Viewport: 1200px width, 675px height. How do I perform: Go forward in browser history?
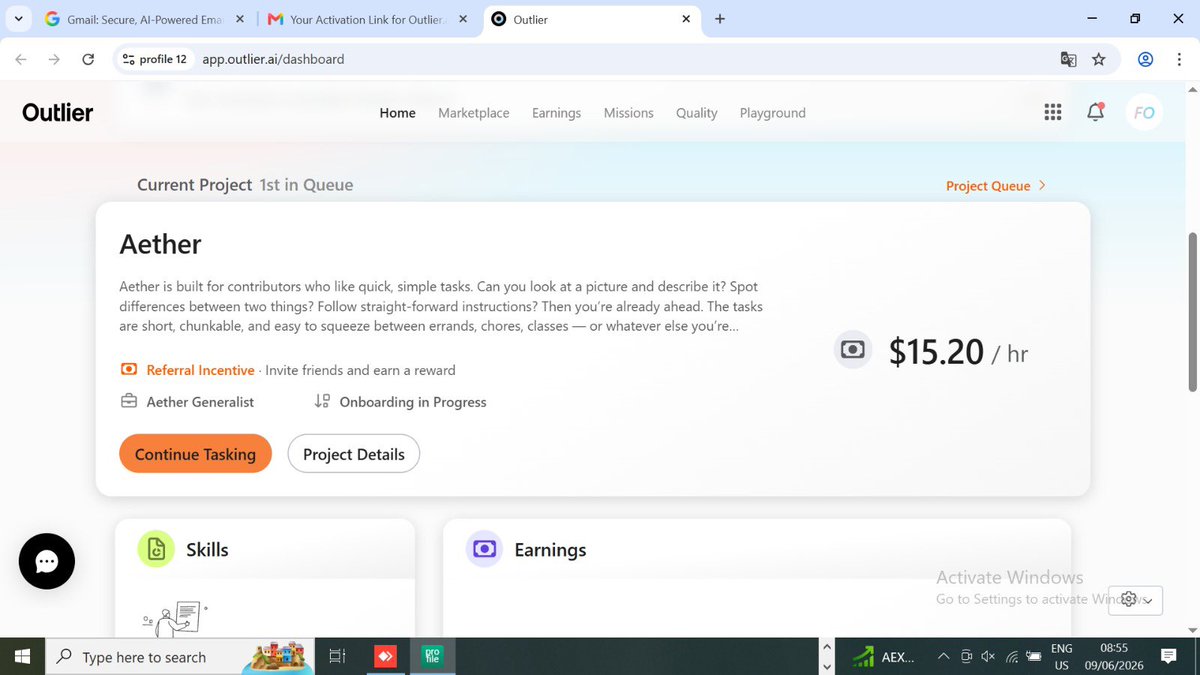tap(55, 59)
